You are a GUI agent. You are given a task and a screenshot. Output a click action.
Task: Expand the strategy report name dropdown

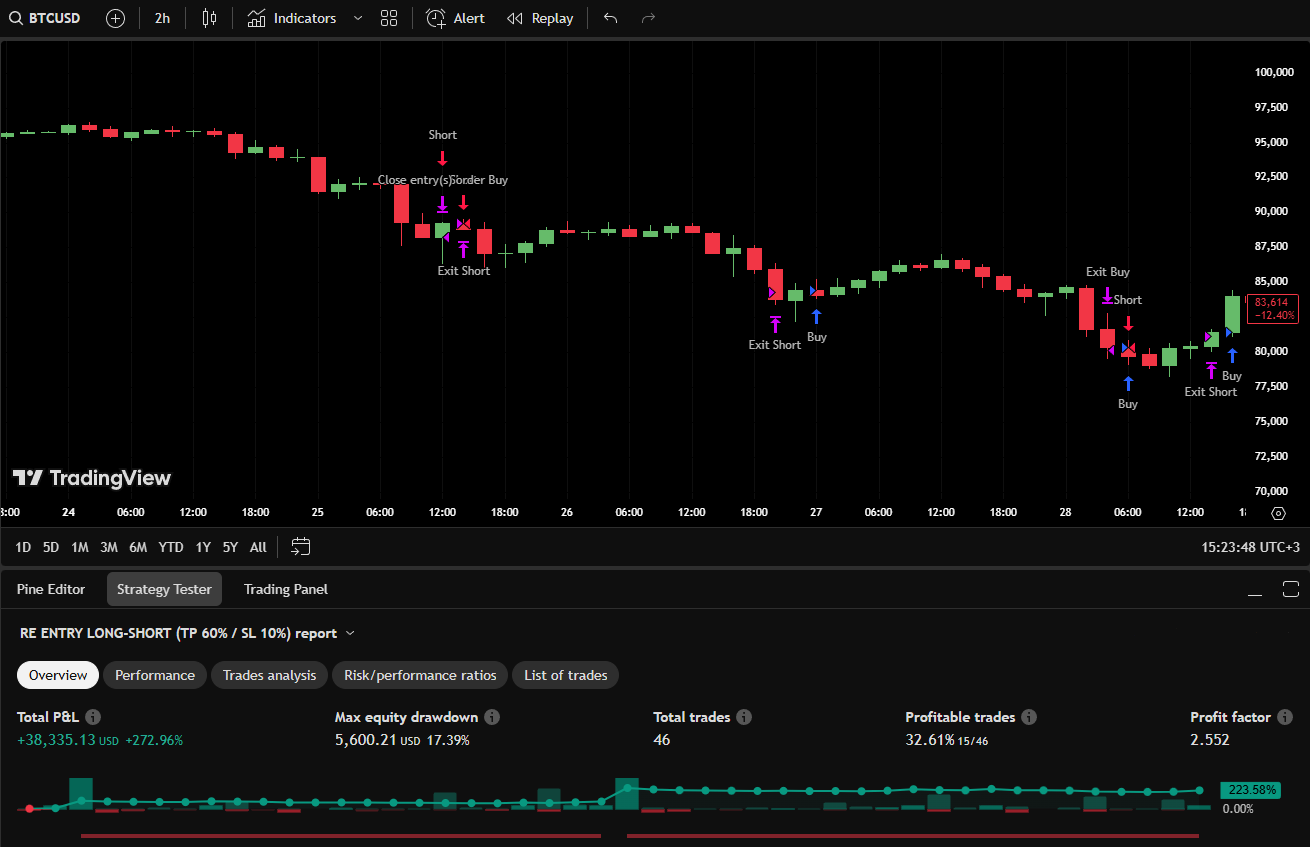pos(350,633)
